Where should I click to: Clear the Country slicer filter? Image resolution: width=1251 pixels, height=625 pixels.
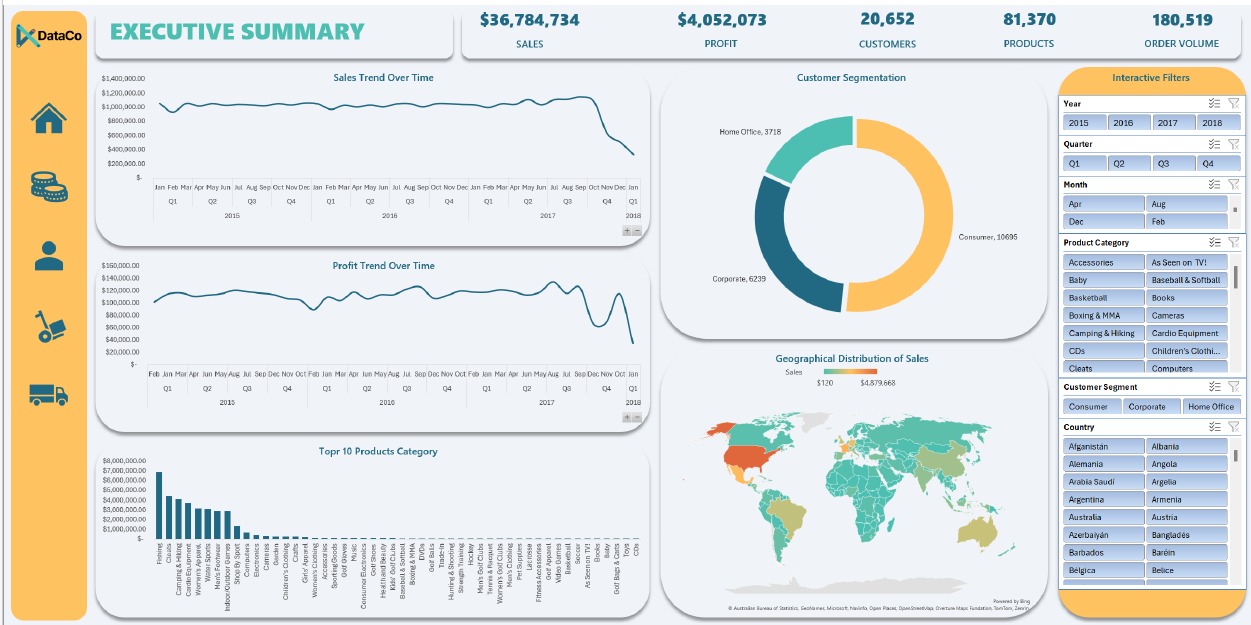(x=1233, y=427)
